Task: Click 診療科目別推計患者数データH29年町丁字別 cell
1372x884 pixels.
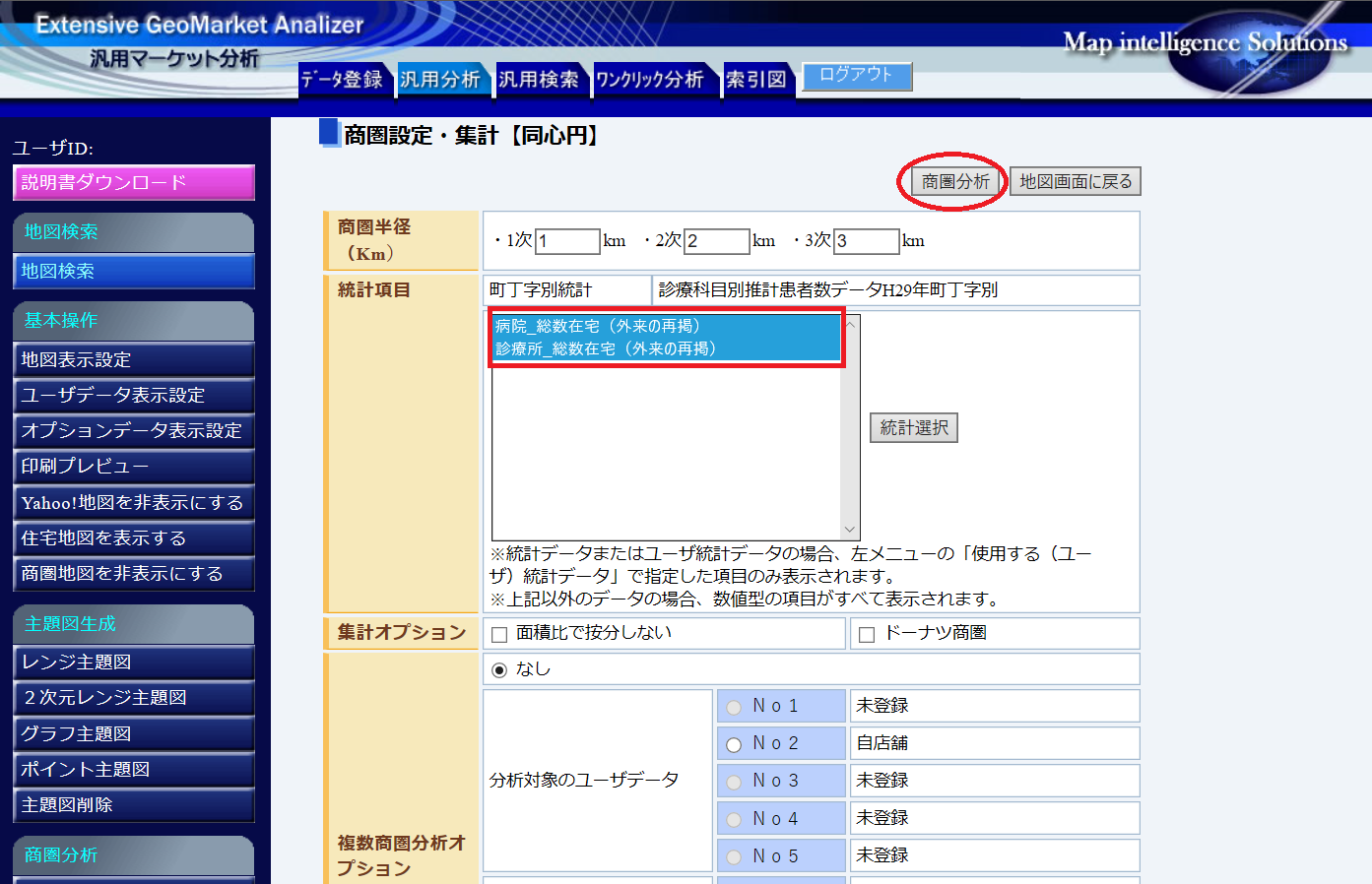Action: [x=896, y=290]
